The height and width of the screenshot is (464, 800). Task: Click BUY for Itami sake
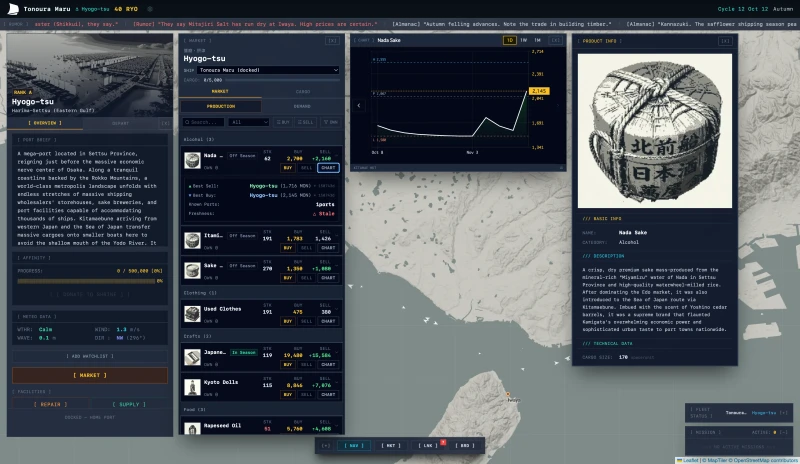coord(288,248)
